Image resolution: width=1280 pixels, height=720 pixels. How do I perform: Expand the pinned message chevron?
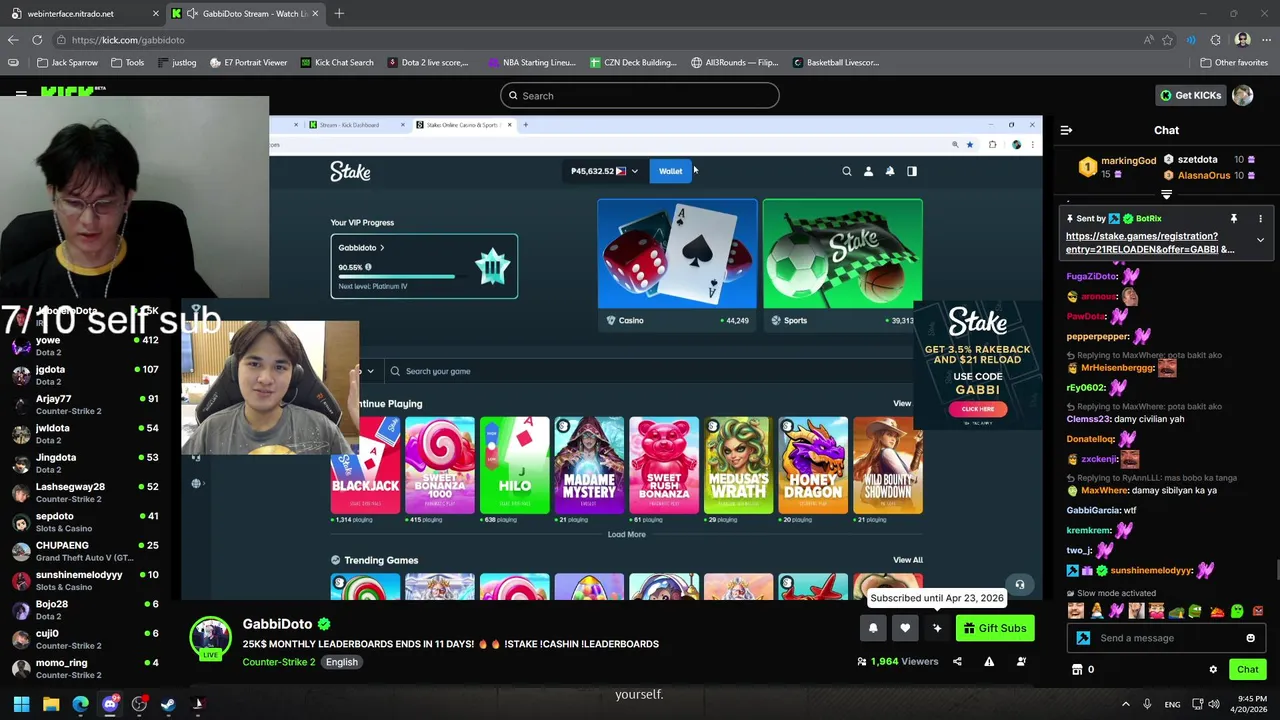coord(1260,240)
